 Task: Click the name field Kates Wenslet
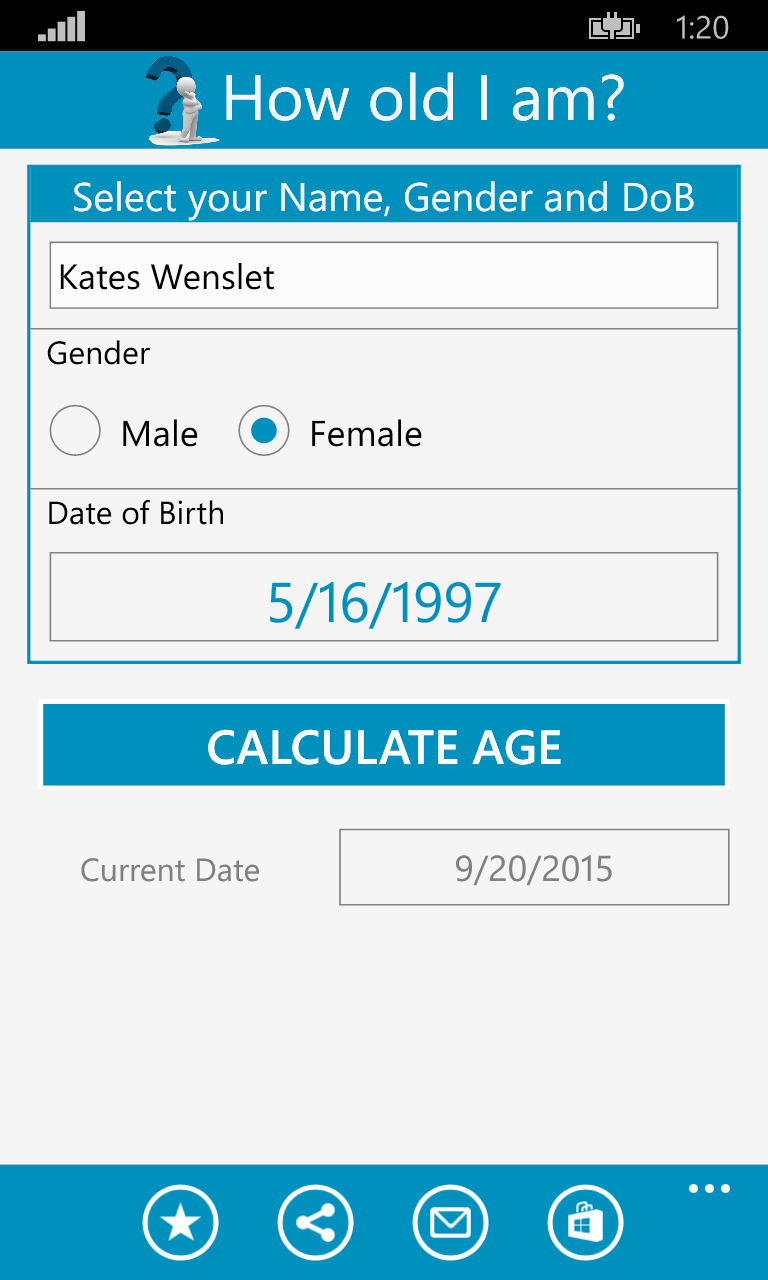(x=384, y=275)
